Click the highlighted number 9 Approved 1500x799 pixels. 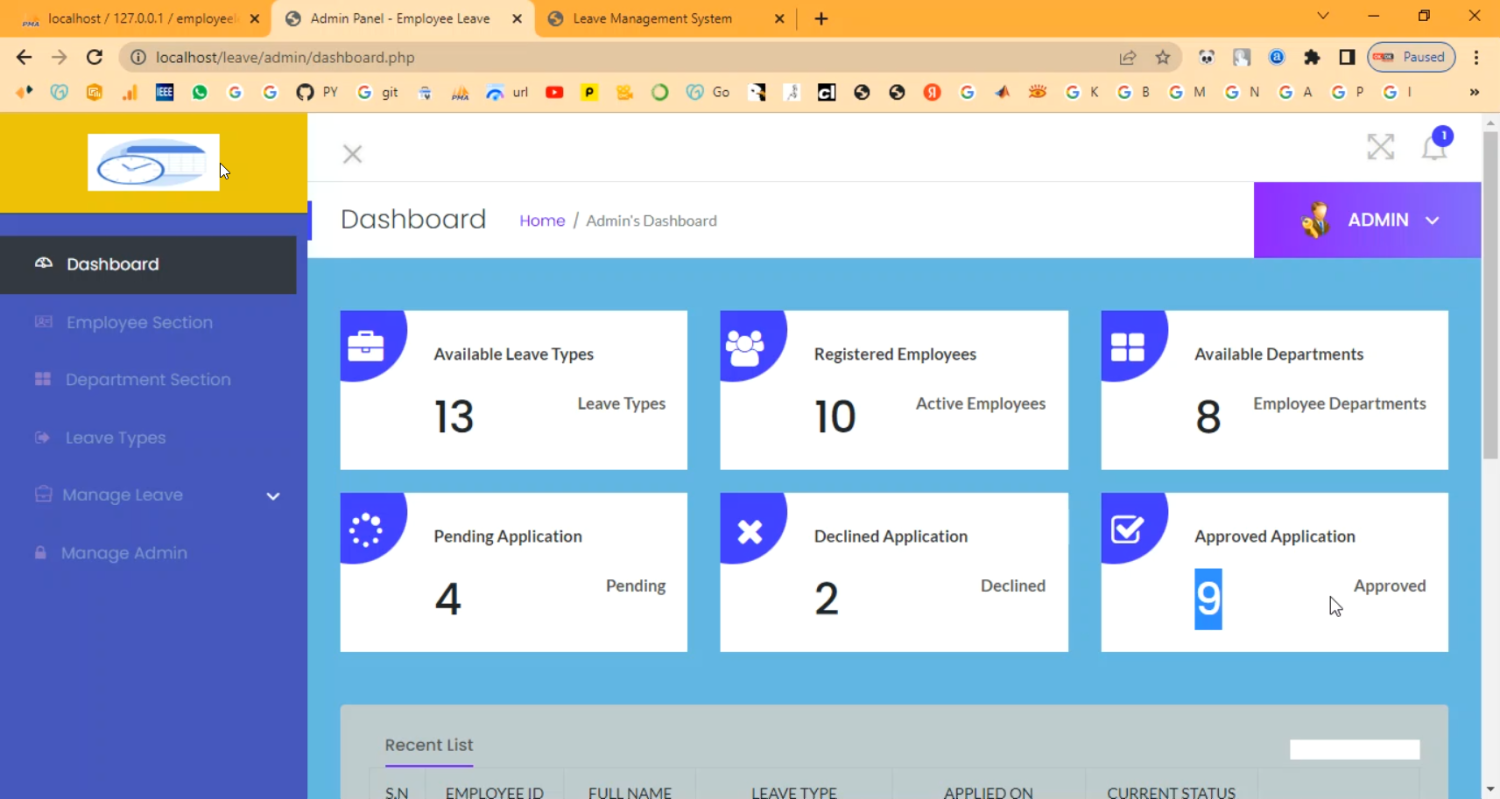point(1208,599)
